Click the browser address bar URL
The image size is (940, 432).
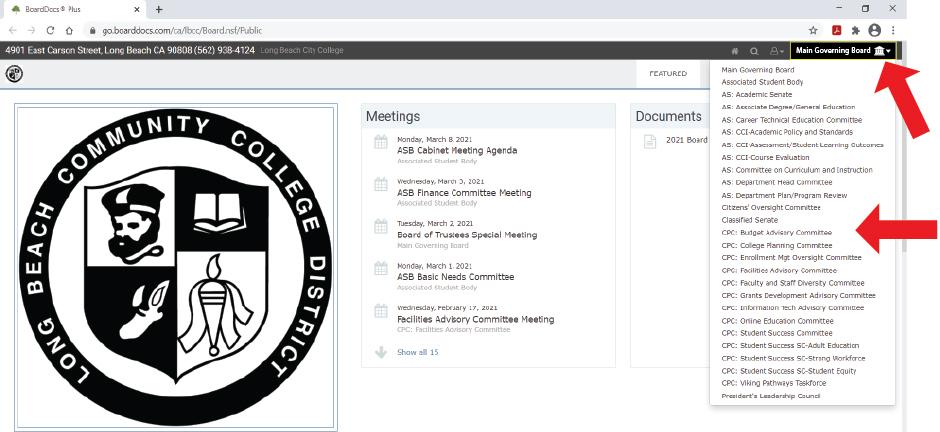(x=182, y=30)
